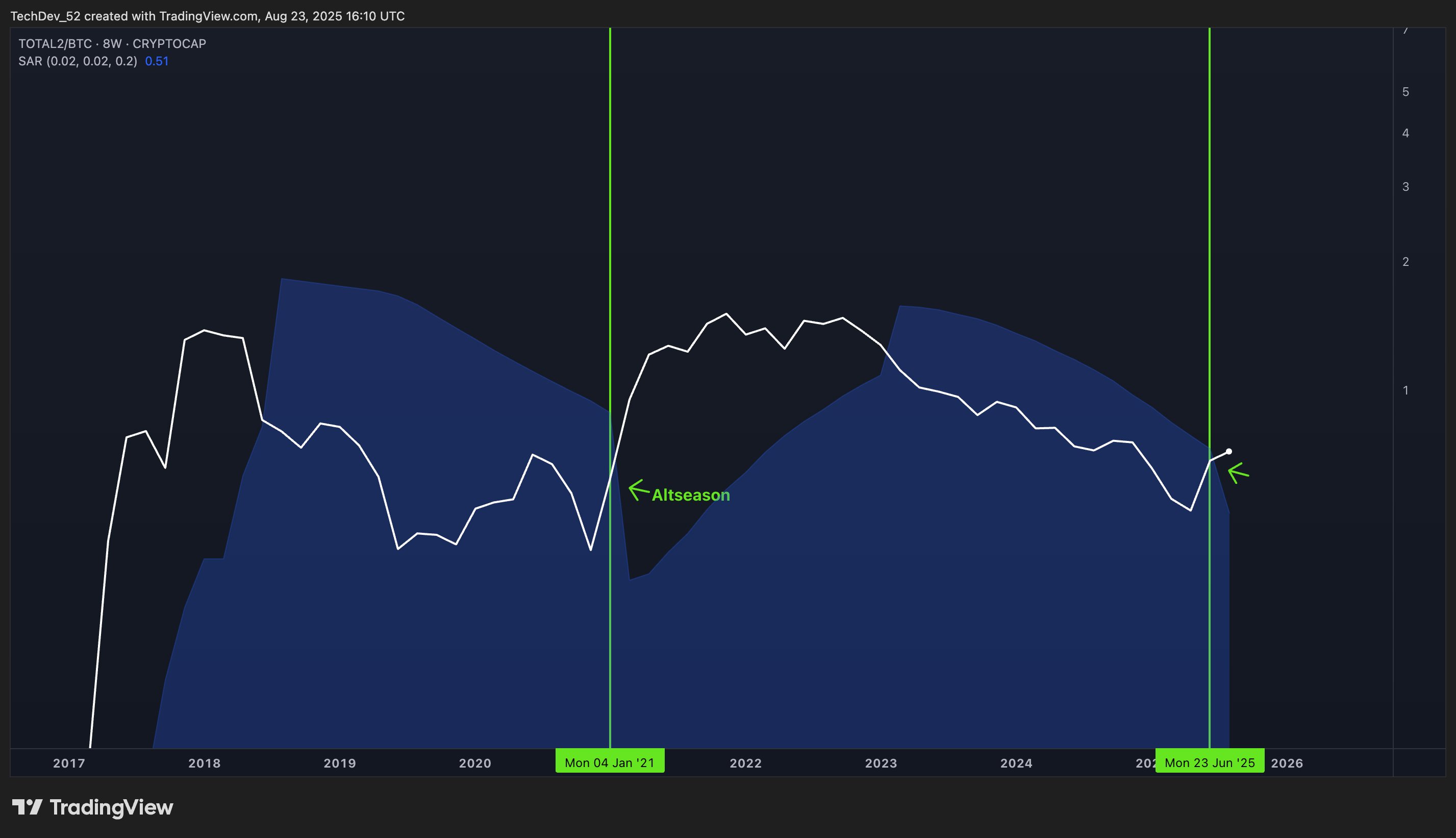Click the green arrow next to Altseason

[x=638, y=490]
